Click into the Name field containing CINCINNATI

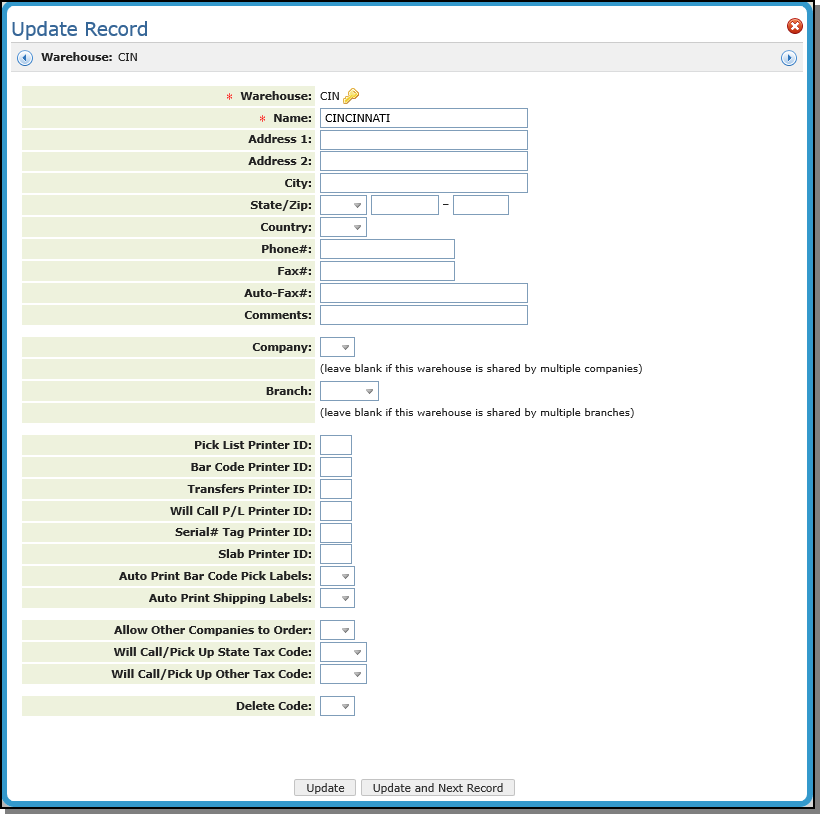pyautogui.click(x=423, y=118)
